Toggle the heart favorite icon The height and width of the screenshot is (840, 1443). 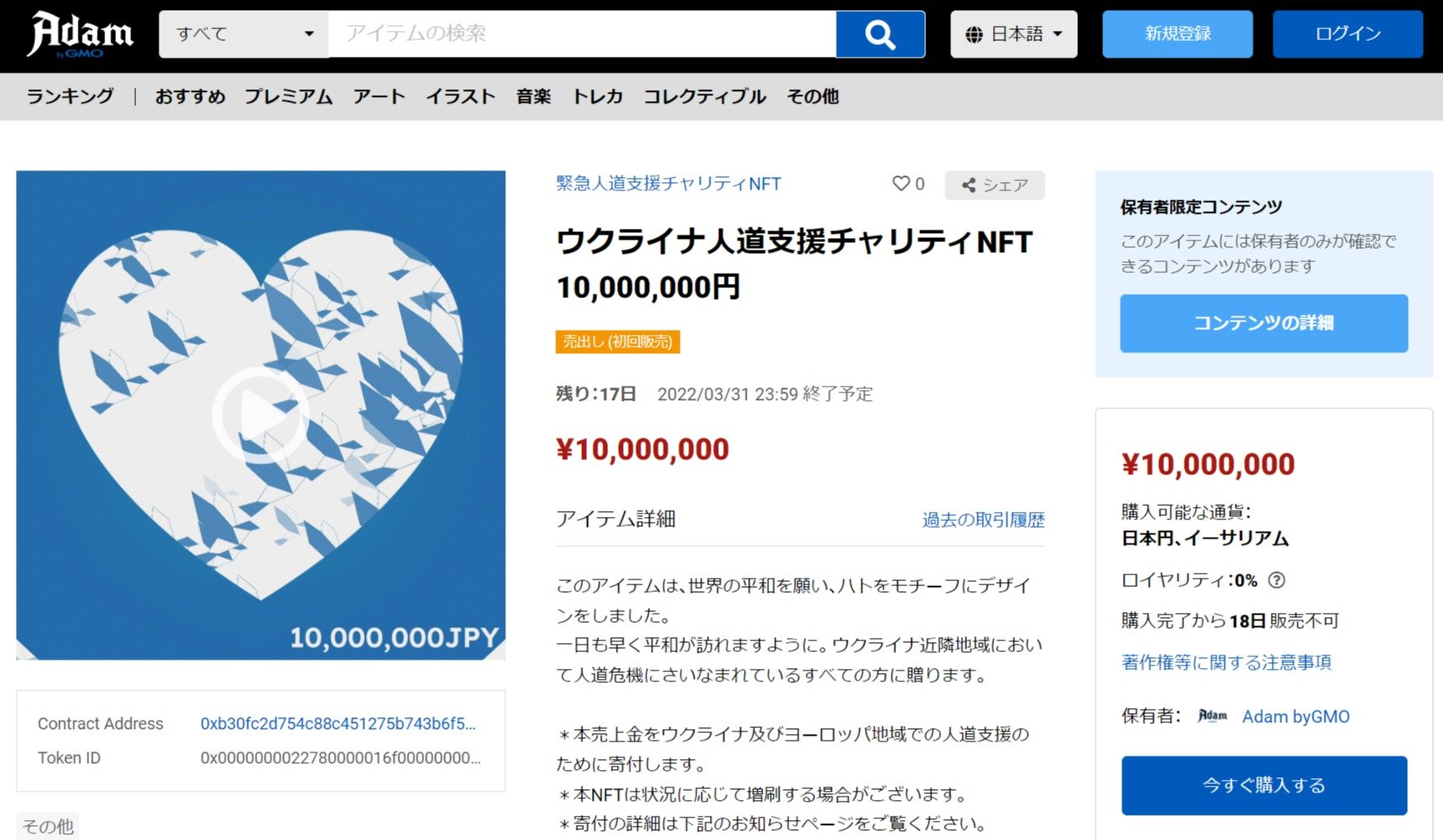[901, 184]
